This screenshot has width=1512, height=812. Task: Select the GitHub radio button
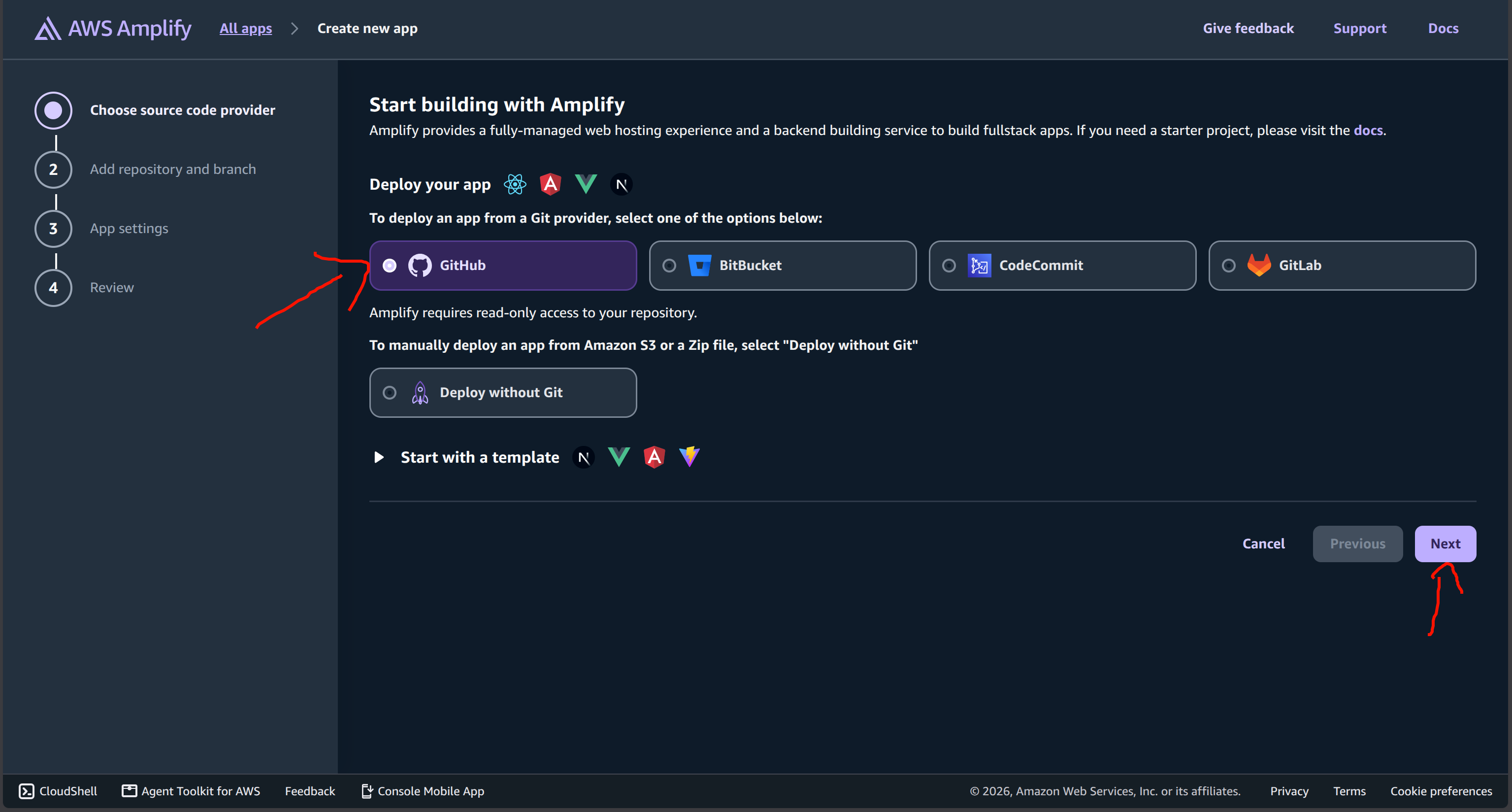click(390, 266)
